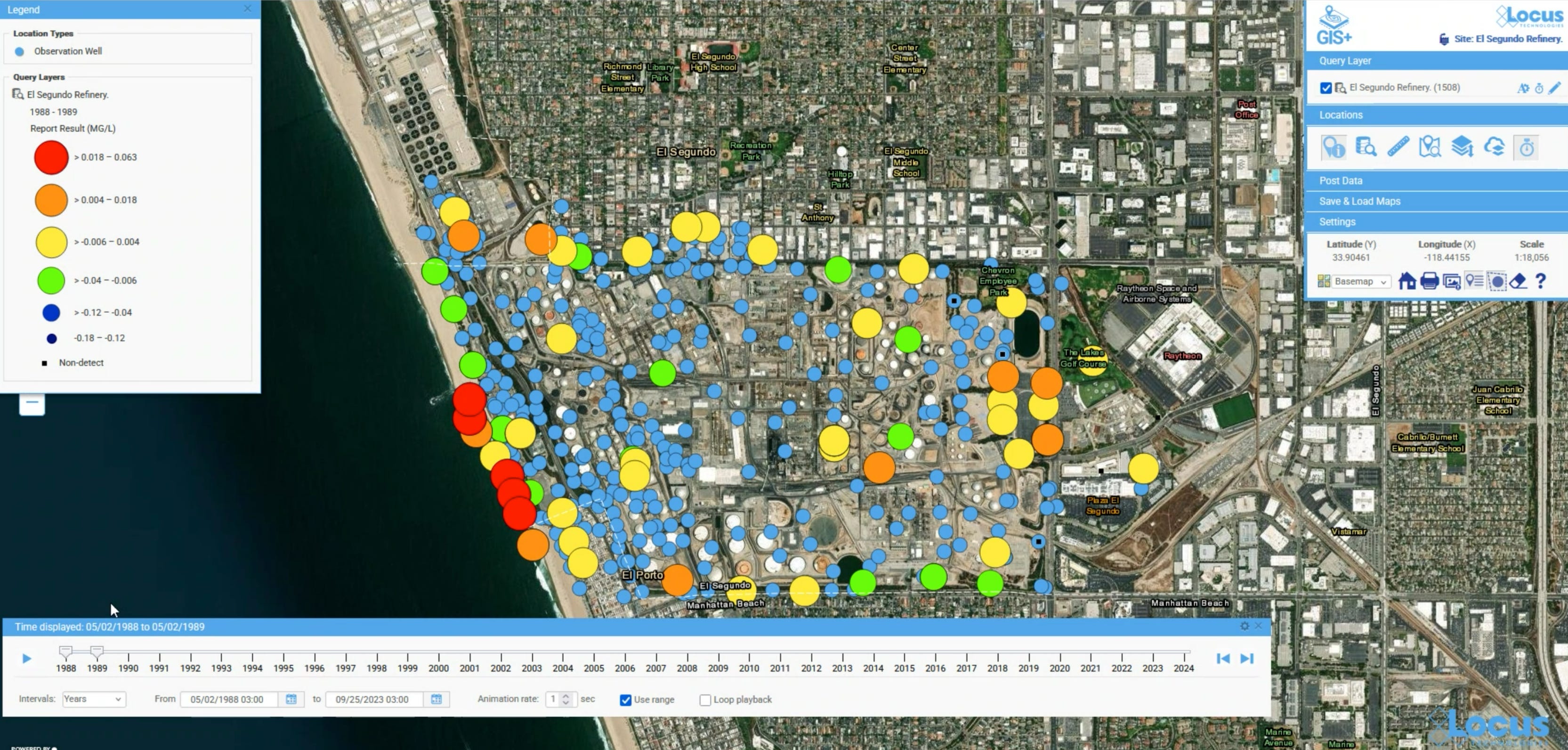Open the help question mark icon
Screen dimensions: 1568x750
pyautogui.click(x=1541, y=281)
